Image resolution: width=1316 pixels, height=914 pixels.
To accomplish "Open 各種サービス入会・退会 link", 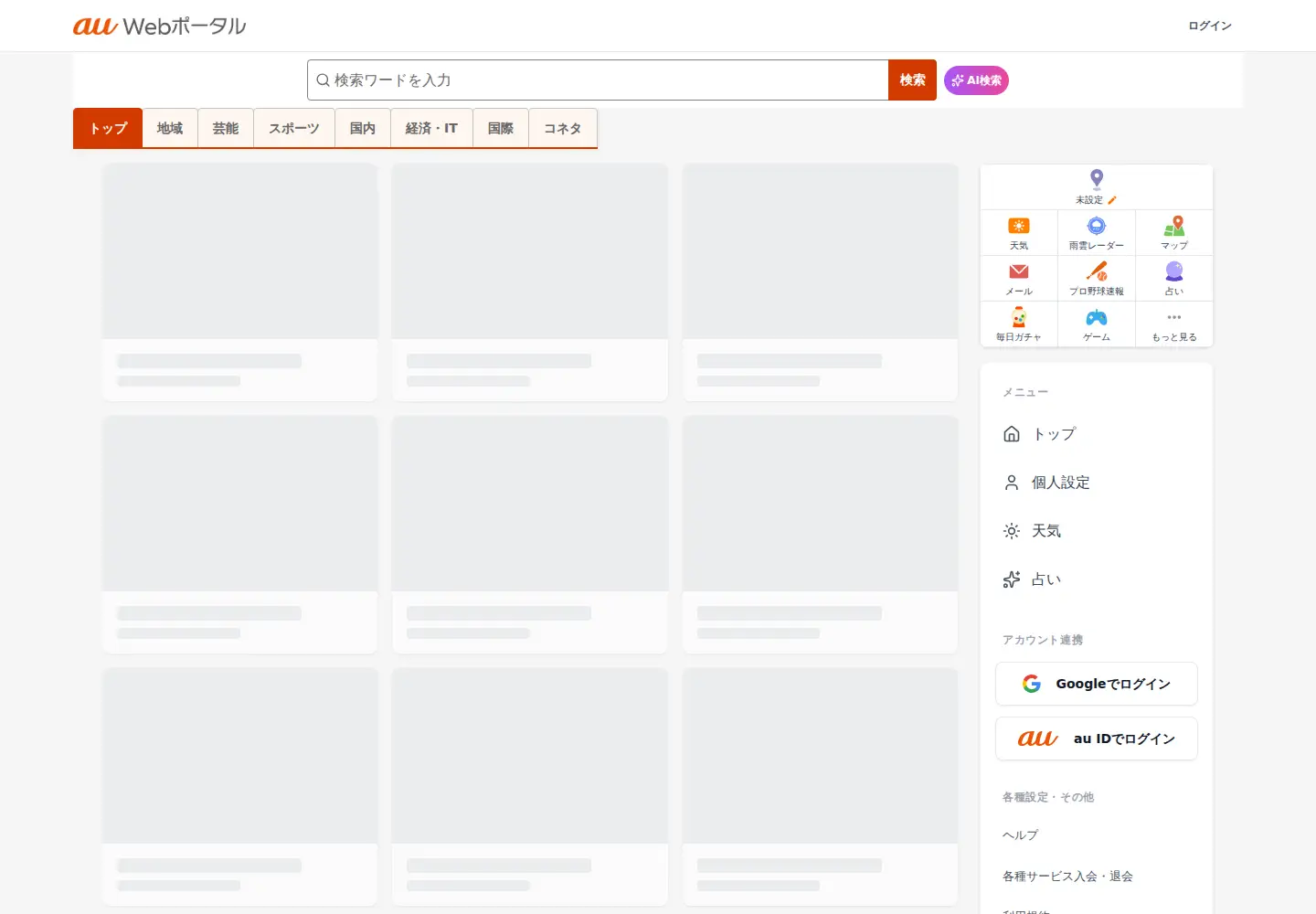I will 1067,877.
